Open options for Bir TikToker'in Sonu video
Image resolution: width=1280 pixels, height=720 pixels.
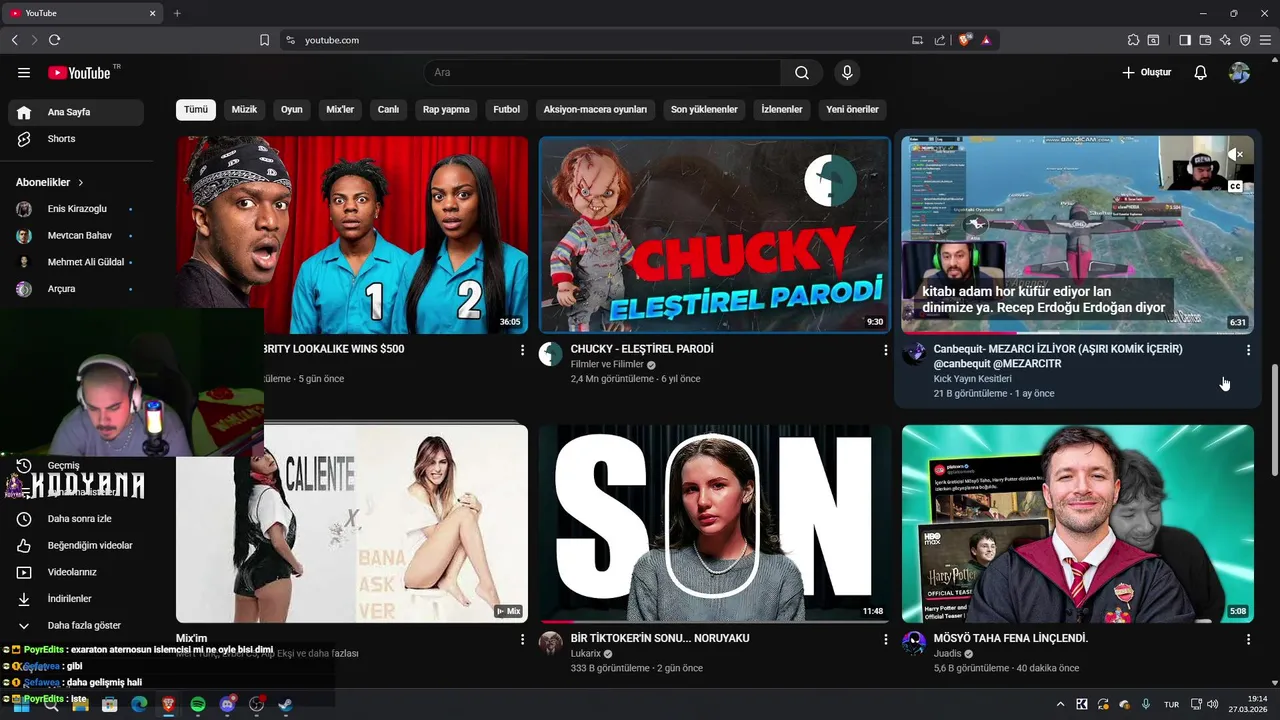click(885, 639)
